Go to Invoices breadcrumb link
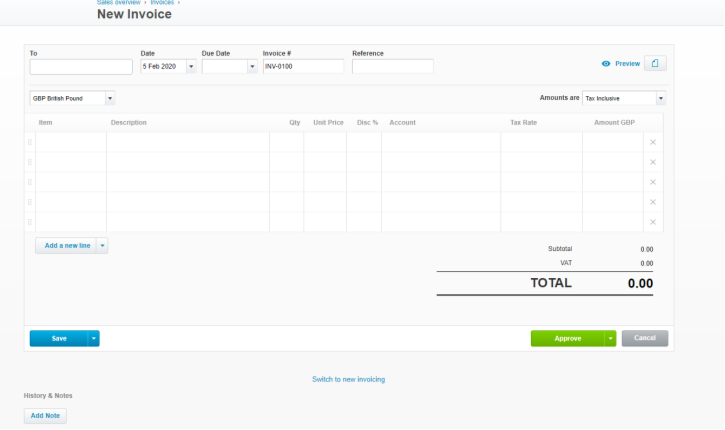This screenshot has width=725, height=430. [x=162, y=2]
